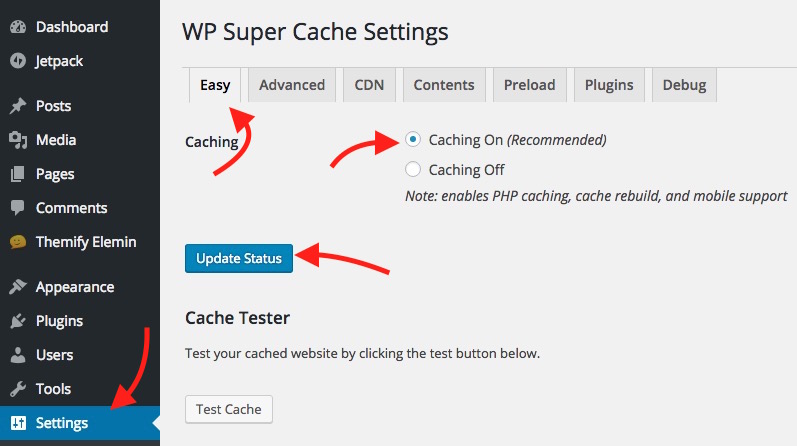
Task: Click the Posts pushpin icon
Action: (x=17, y=106)
